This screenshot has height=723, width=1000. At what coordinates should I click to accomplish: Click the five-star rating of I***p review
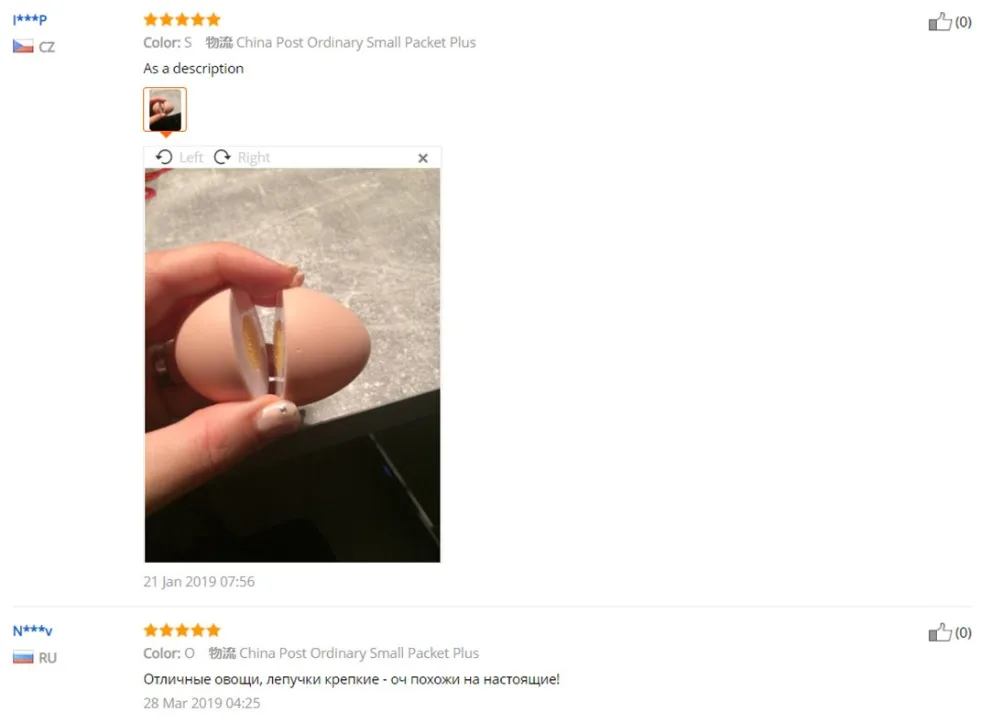point(182,20)
